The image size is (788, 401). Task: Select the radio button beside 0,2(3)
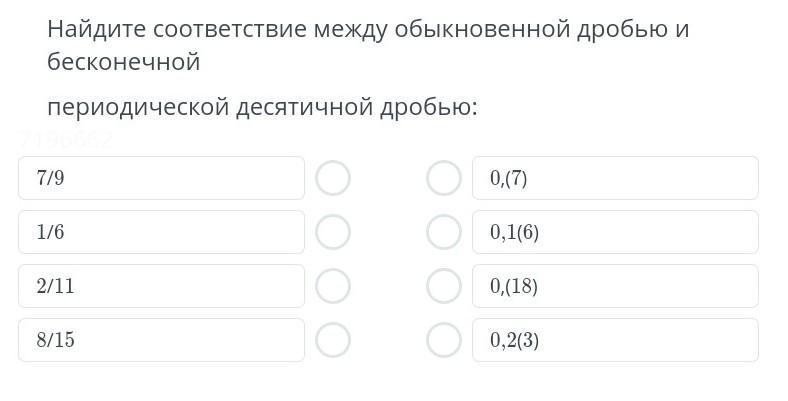(x=444, y=341)
